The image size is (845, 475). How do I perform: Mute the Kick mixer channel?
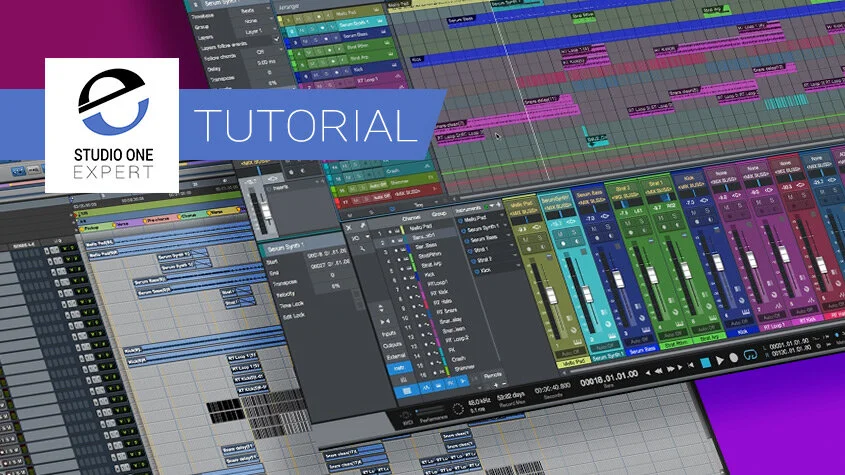[x=694, y=213]
